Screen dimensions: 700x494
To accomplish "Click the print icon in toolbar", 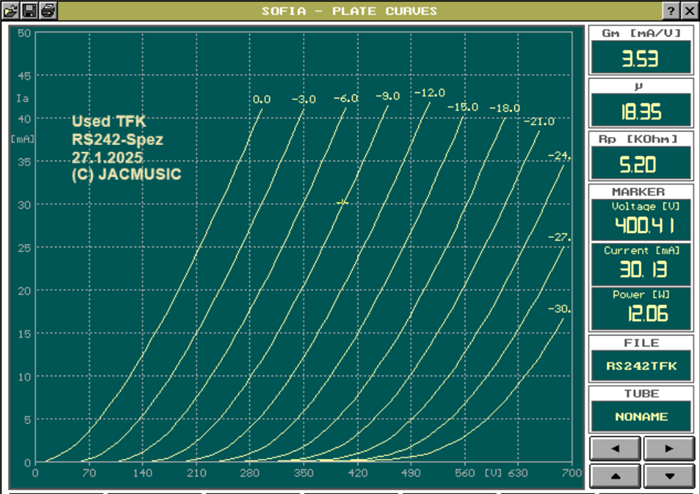I will (48, 10).
